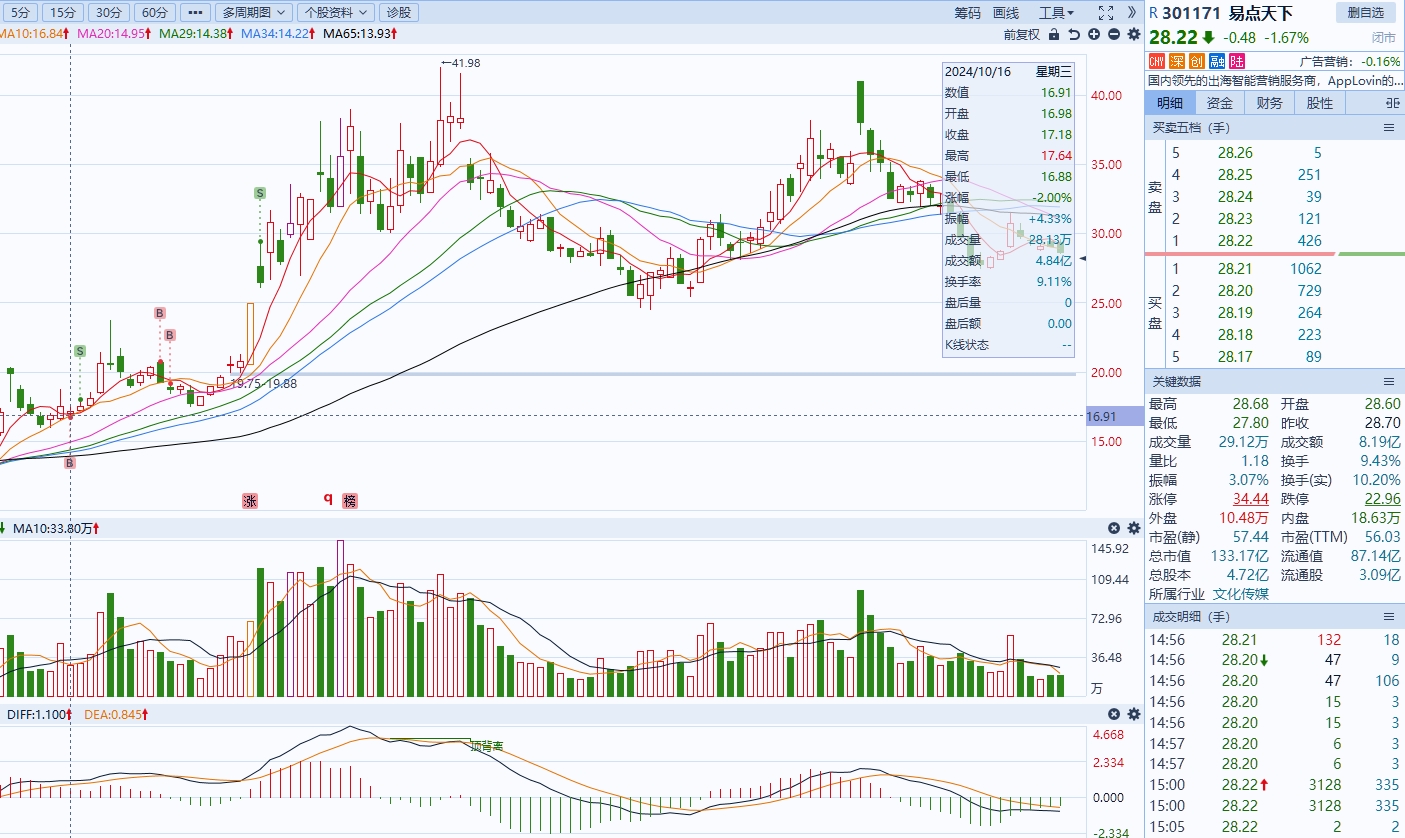Image resolution: width=1405 pixels, height=838 pixels.
Task: Click the 融 margin badge
Action: (x=1218, y=62)
